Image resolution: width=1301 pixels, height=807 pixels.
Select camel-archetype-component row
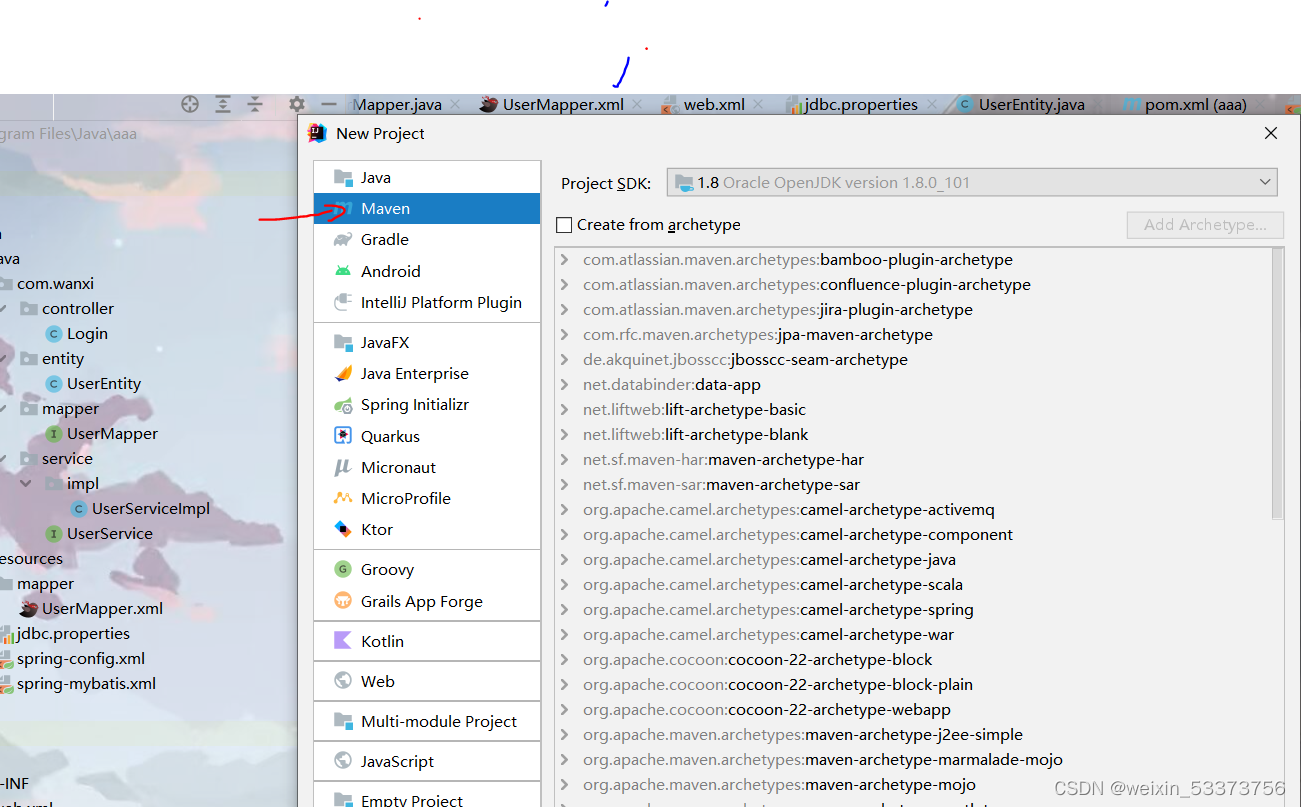[x=914, y=535]
